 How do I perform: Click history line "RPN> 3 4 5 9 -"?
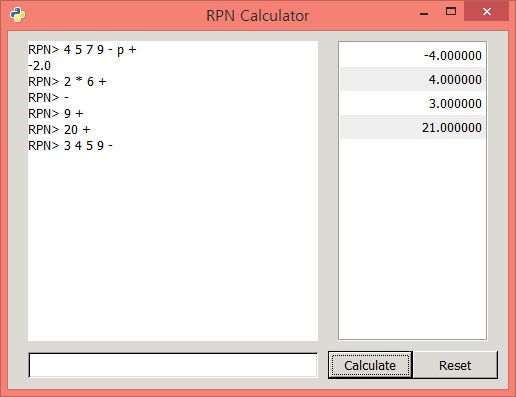(x=70, y=146)
